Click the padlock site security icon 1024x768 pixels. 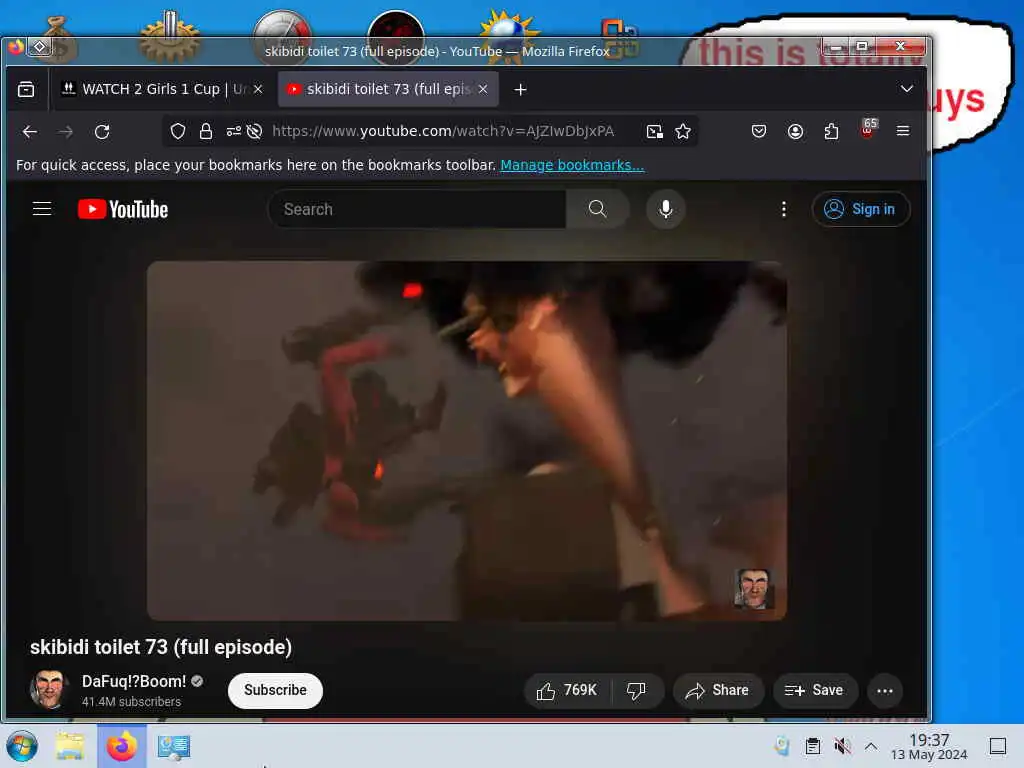click(206, 131)
